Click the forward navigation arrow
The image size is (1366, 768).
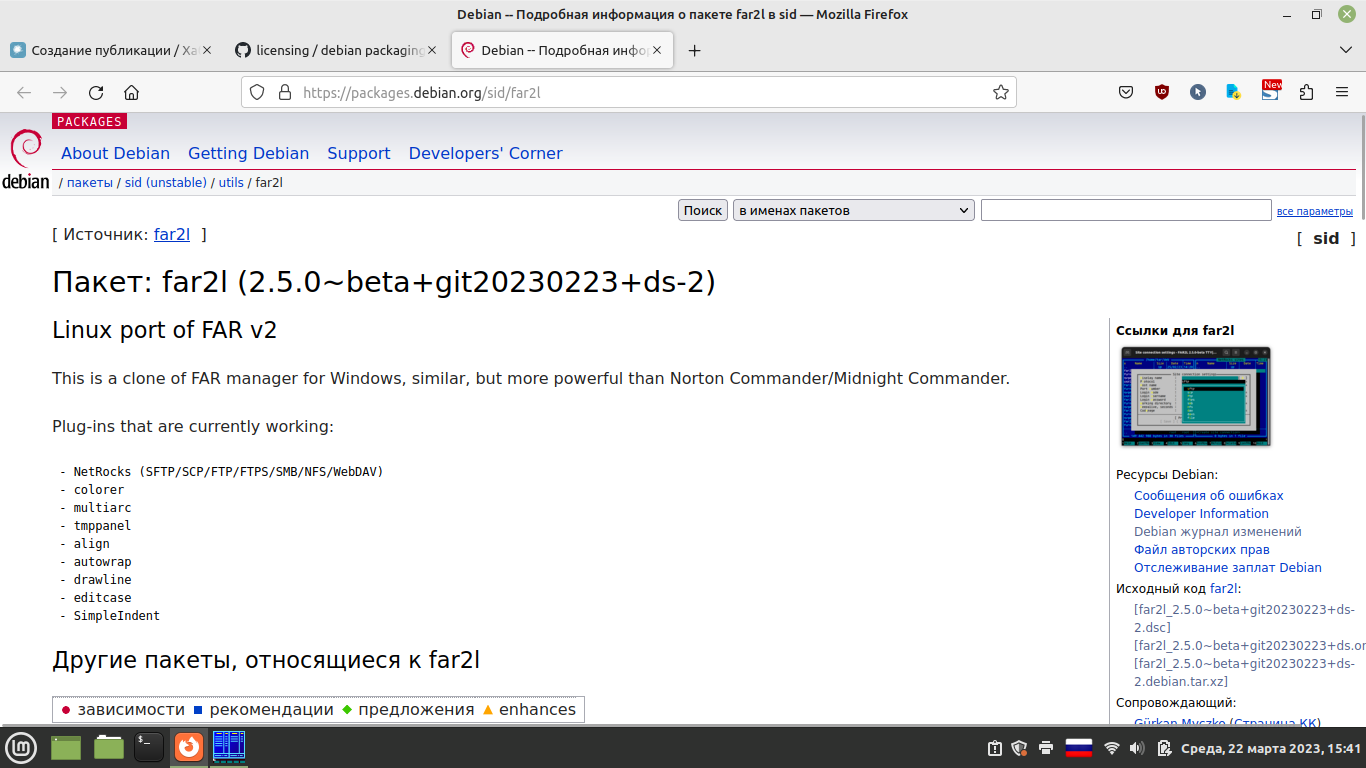(x=60, y=92)
